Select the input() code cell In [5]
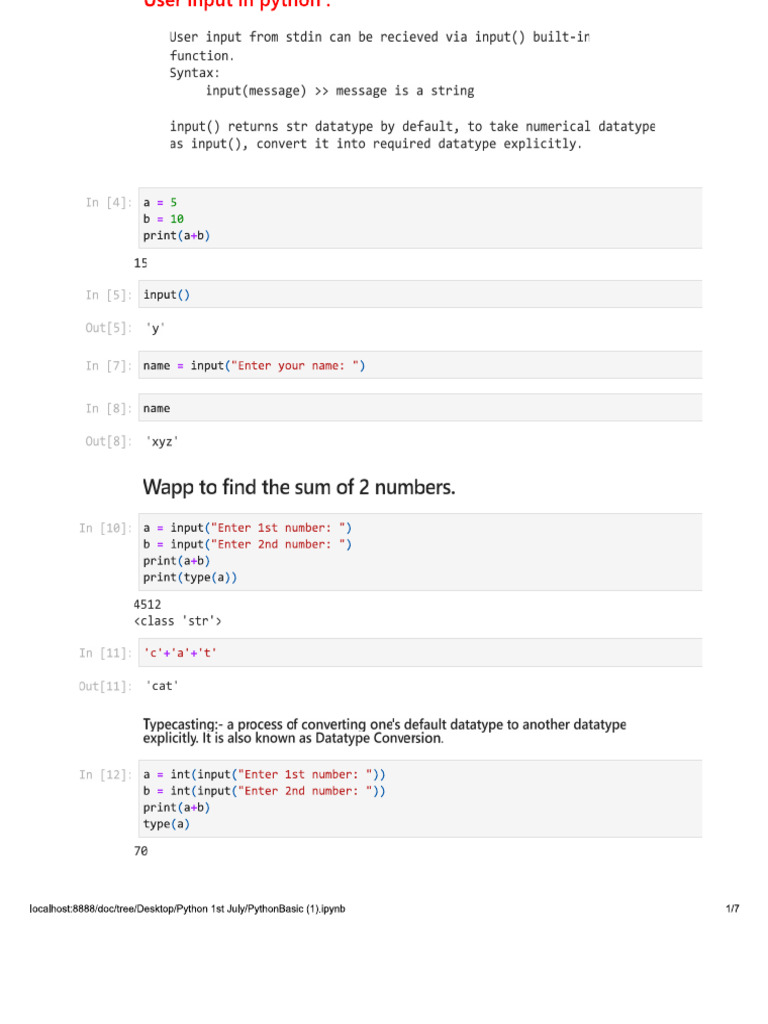768x1024 pixels. pyautogui.click(x=420, y=295)
